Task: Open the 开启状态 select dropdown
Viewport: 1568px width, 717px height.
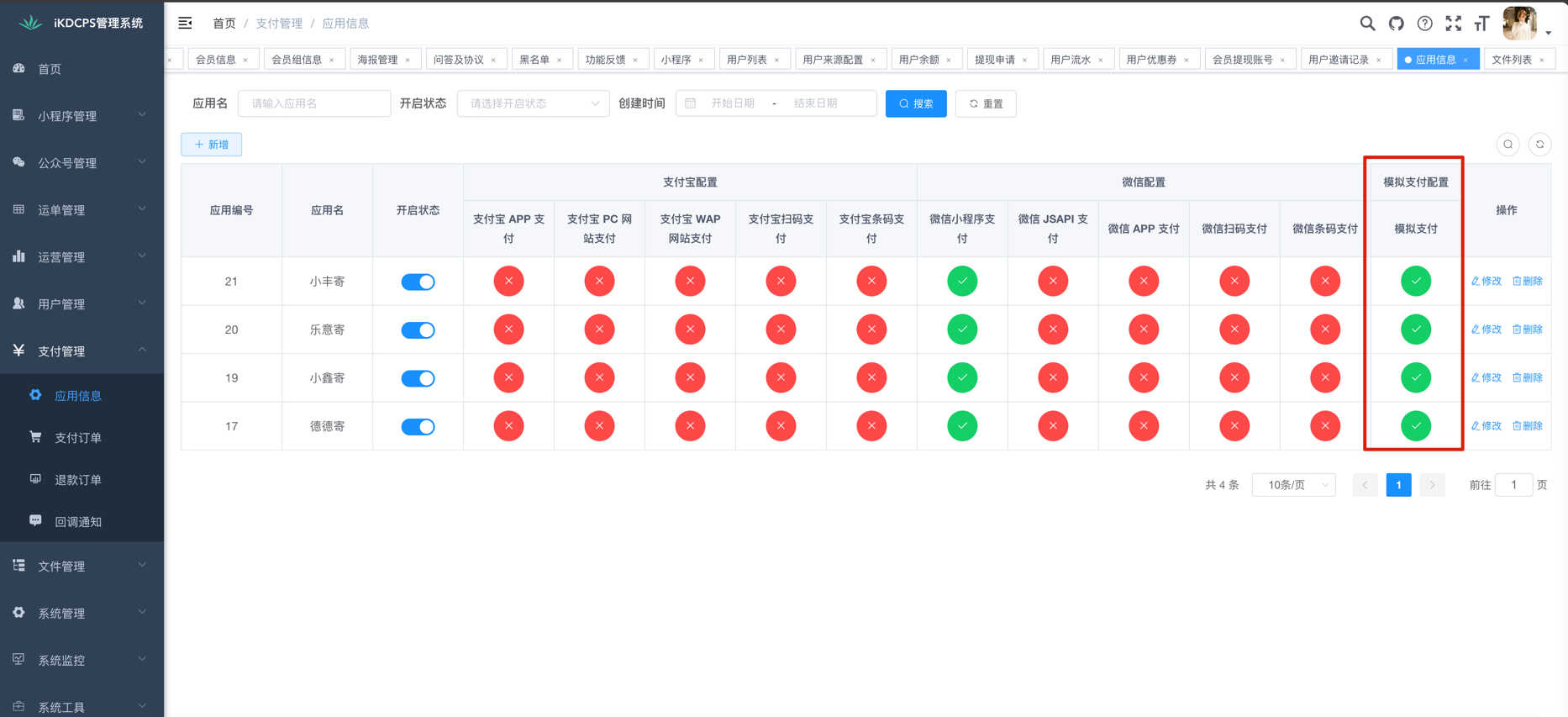Action: [x=534, y=103]
